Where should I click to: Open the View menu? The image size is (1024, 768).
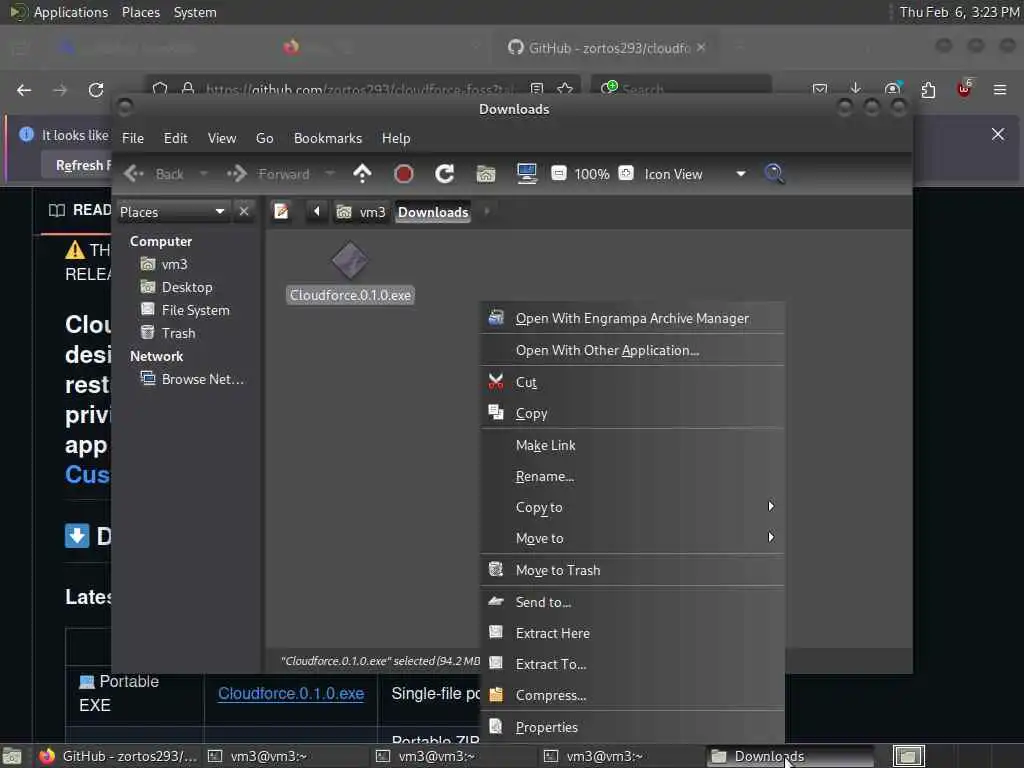click(222, 138)
